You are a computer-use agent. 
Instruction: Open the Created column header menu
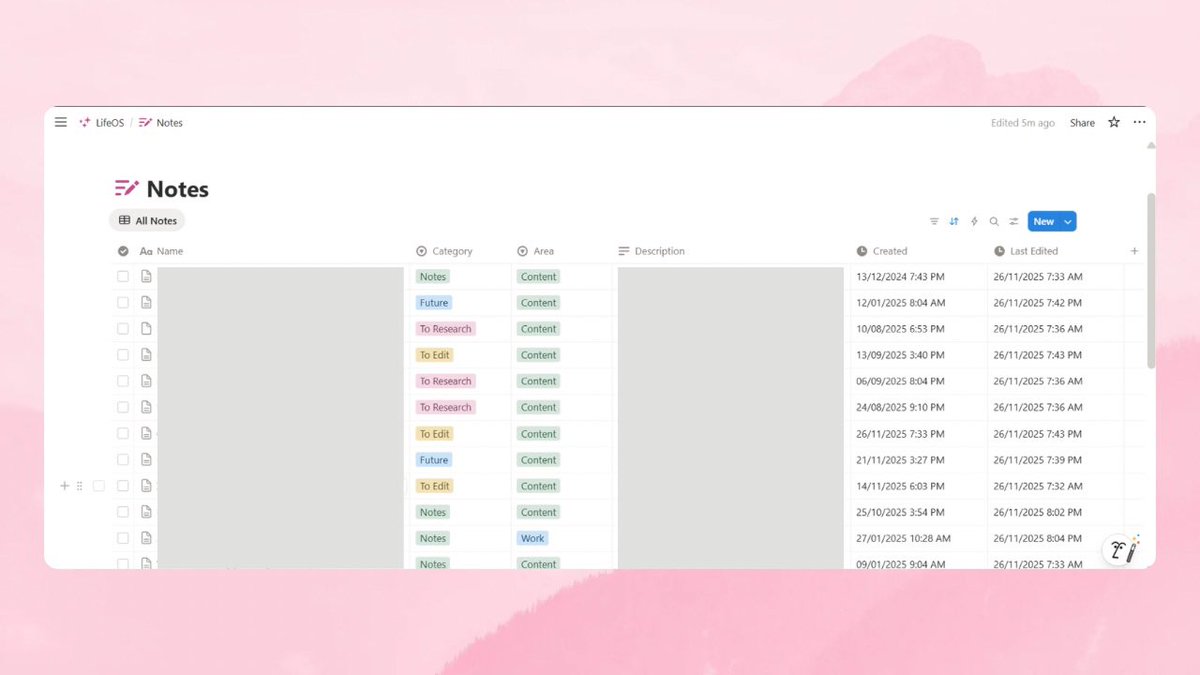[882, 251]
